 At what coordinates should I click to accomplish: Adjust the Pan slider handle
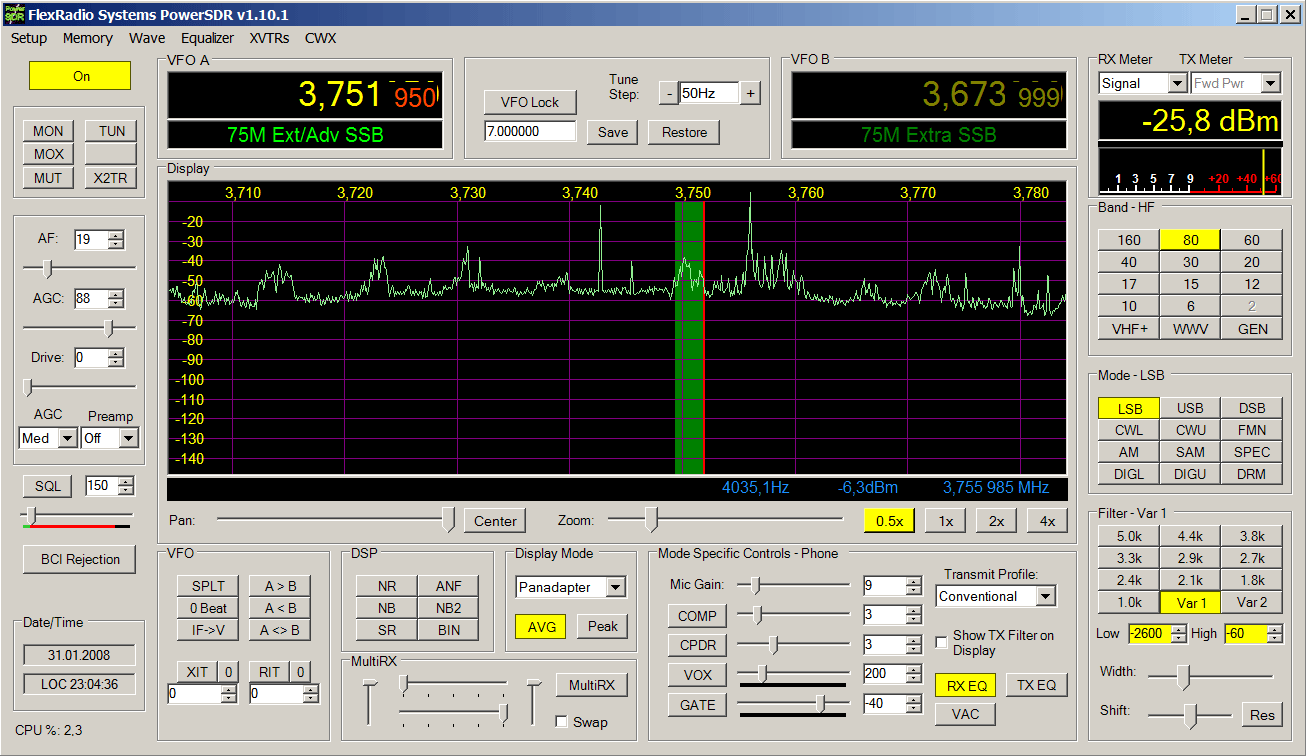point(448,519)
